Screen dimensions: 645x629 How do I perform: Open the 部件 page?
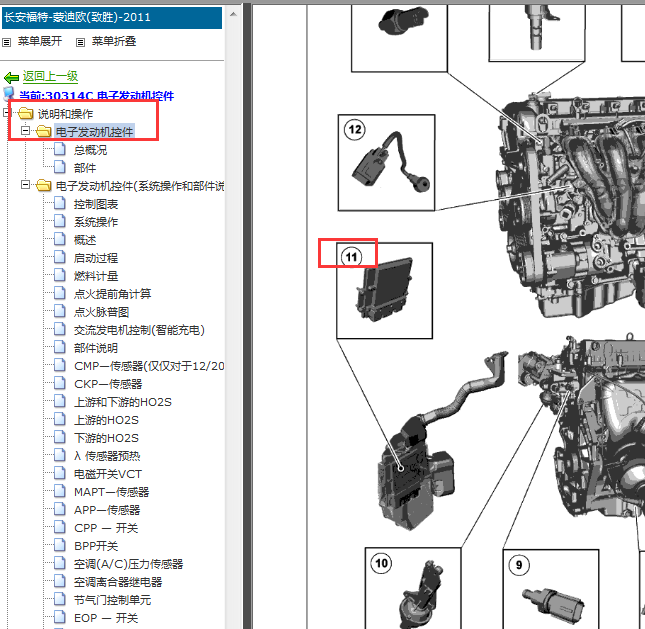(x=85, y=168)
